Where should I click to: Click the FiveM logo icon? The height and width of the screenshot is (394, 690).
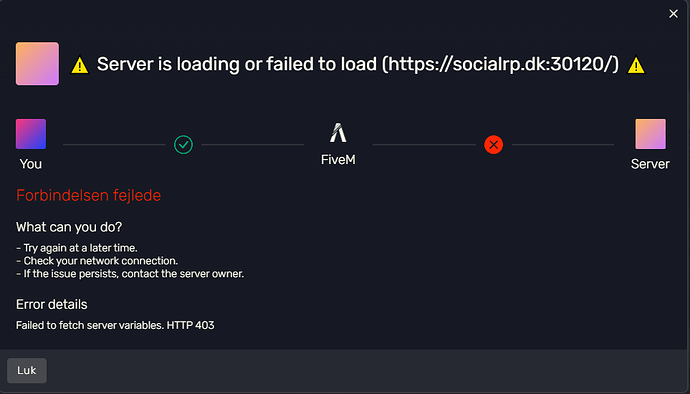point(338,133)
